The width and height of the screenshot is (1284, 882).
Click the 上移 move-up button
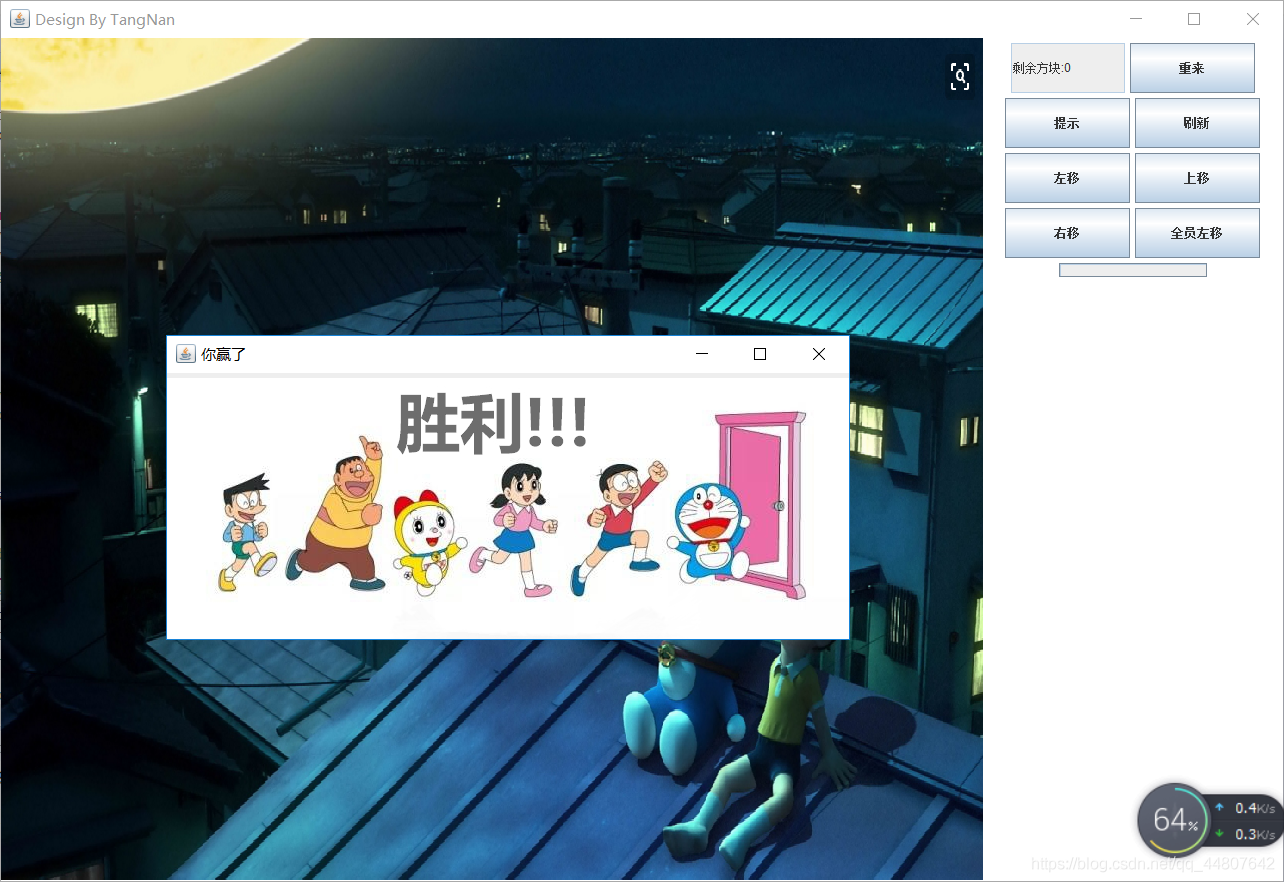coord(1197,178)
